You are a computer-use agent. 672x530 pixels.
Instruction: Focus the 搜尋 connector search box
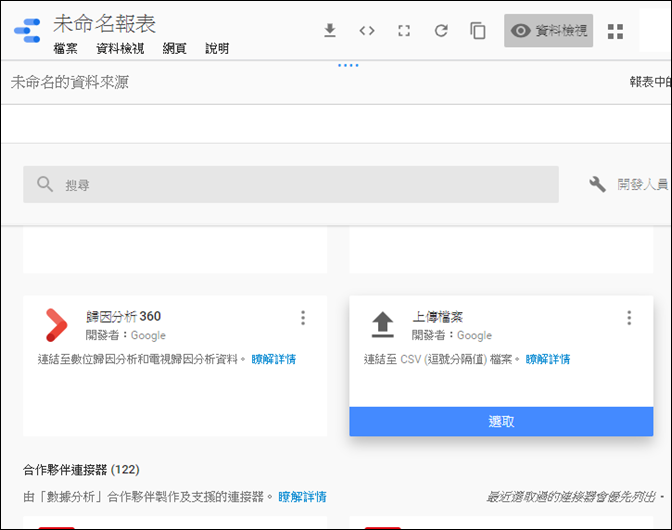tap(291, 184)
